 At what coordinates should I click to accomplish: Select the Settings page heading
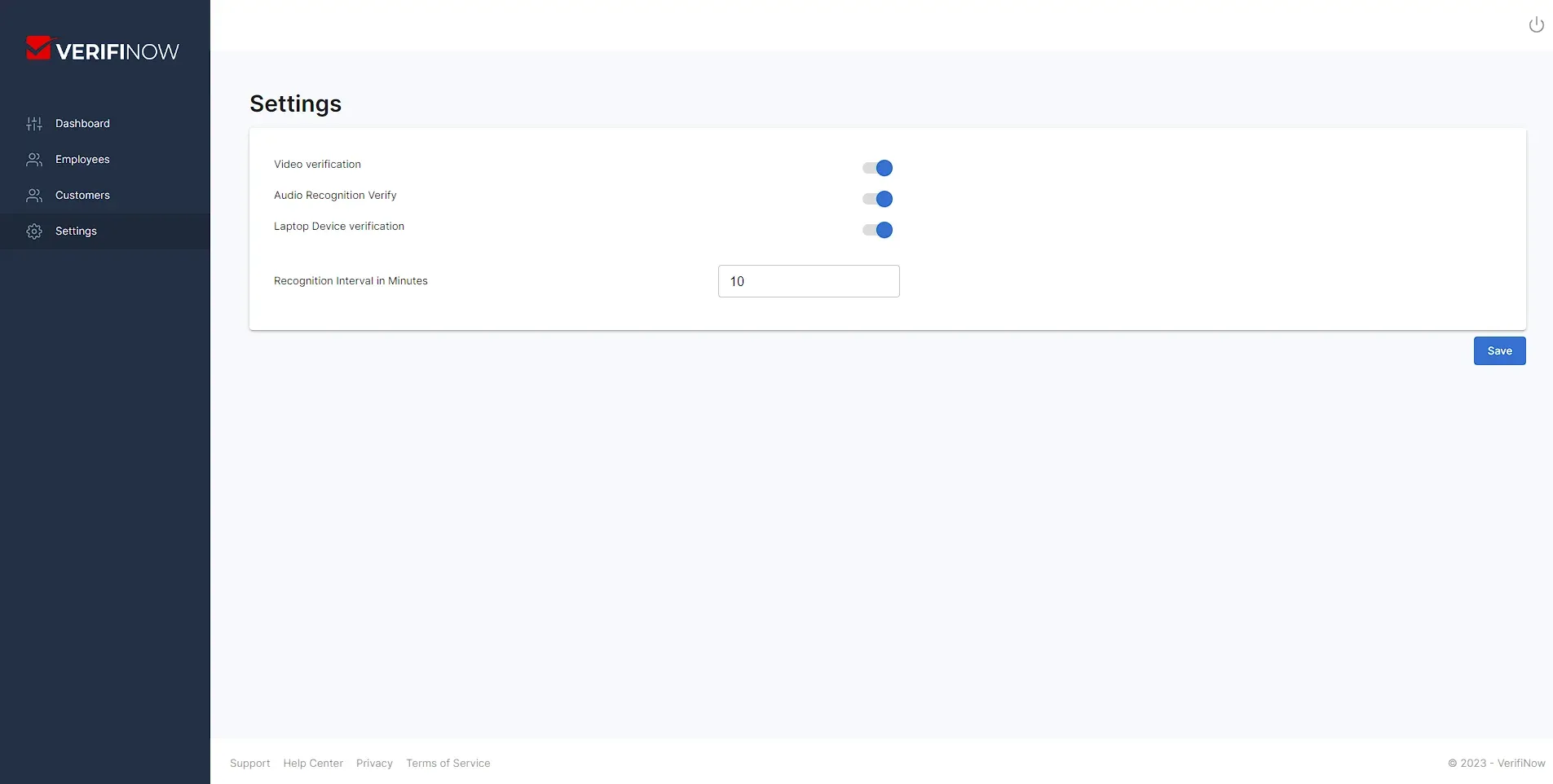tap(294, 104)
